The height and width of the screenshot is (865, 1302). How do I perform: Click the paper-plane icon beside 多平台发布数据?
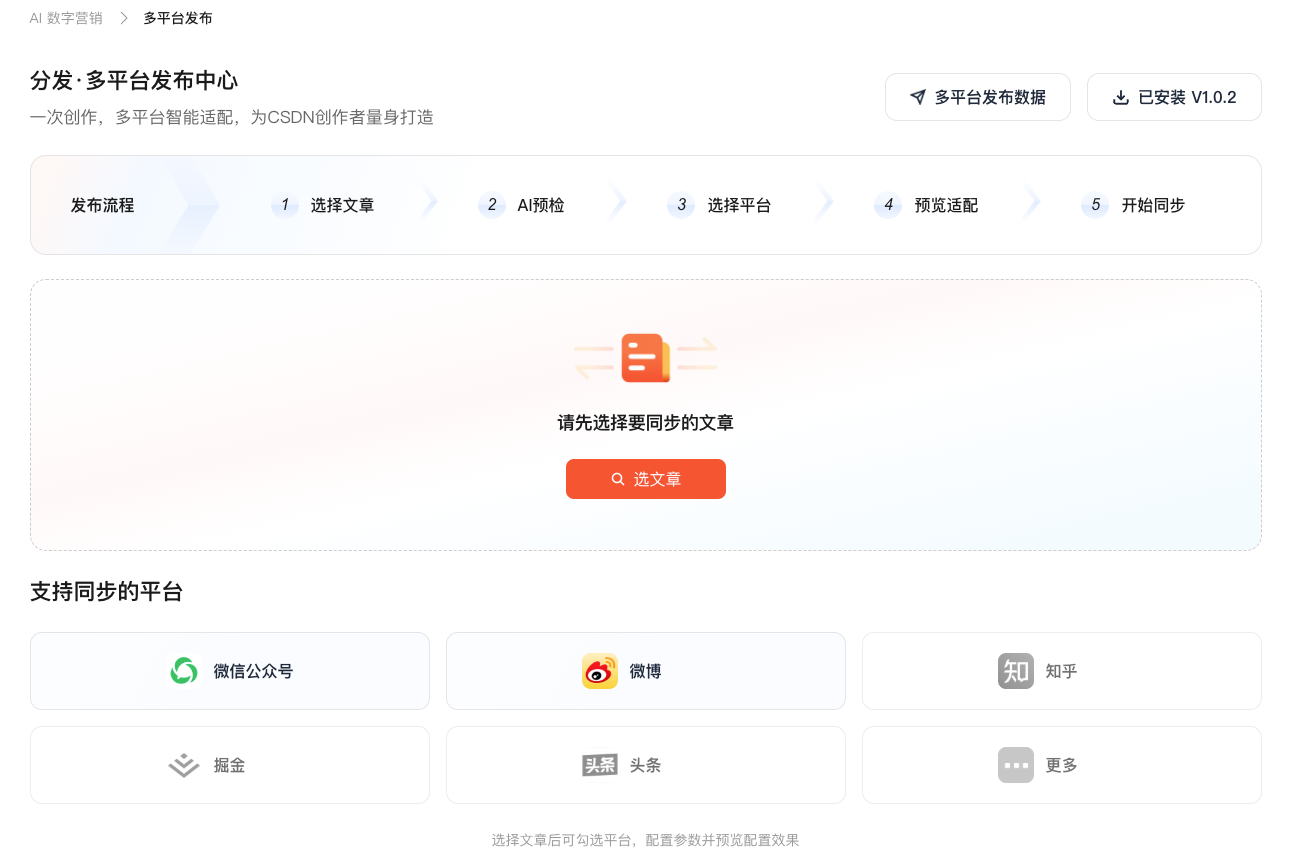(917, 97)
